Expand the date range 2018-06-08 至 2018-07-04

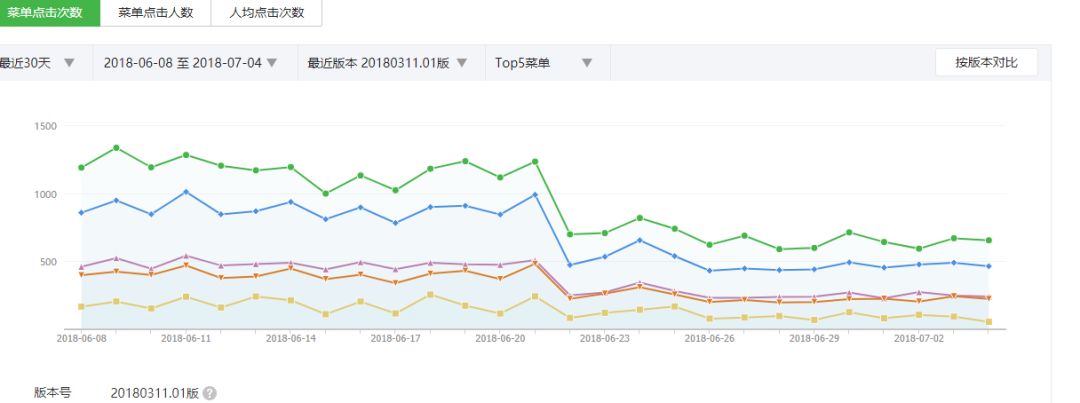190,63
